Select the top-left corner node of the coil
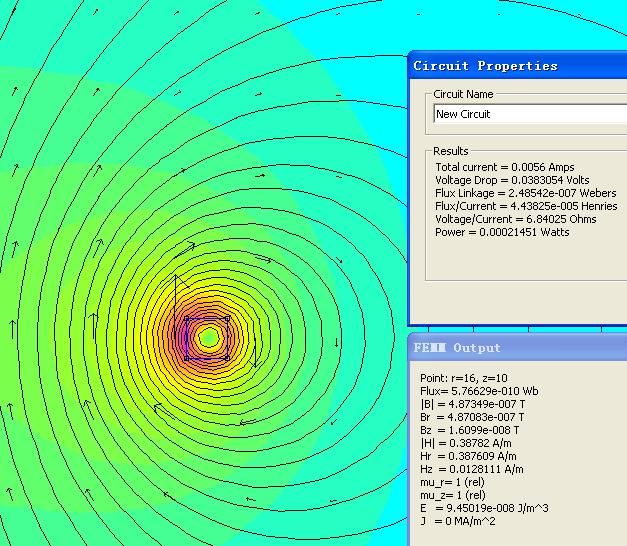Screen dimensions: 627x546 [187, 319]
